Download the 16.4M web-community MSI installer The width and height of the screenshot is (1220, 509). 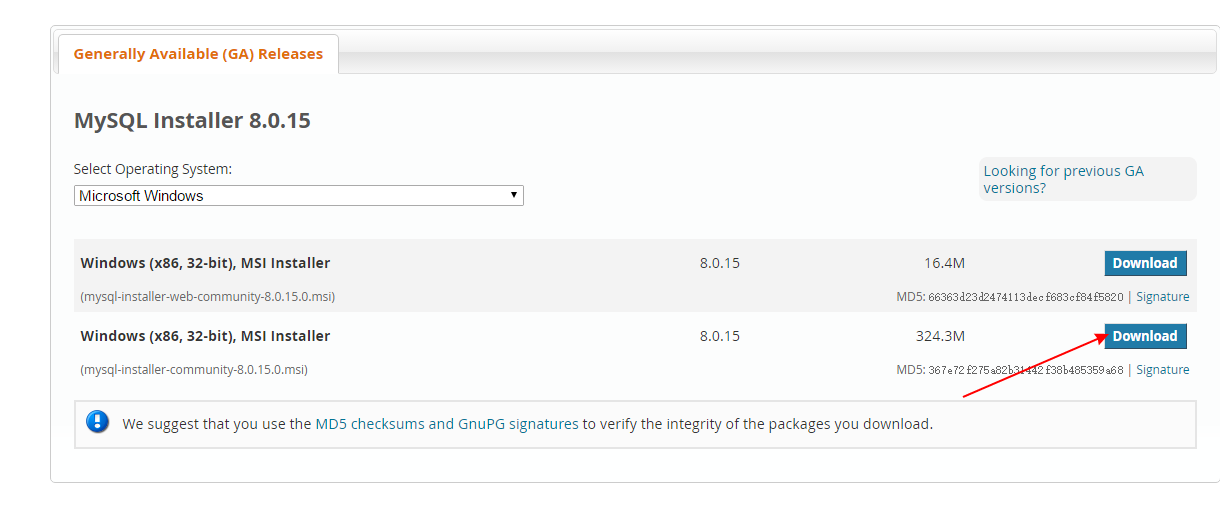coord(1145,263)
